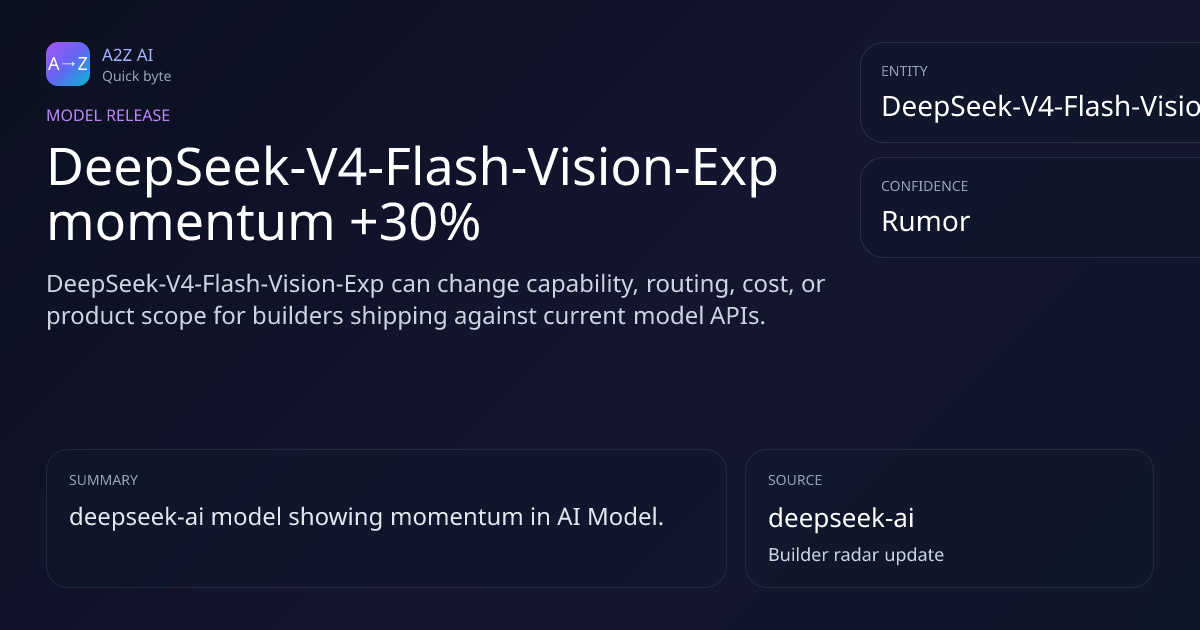Open the SUMMARY card
Image resolution: width=1200 pixels, height=630 pixels.
(386, 518)
